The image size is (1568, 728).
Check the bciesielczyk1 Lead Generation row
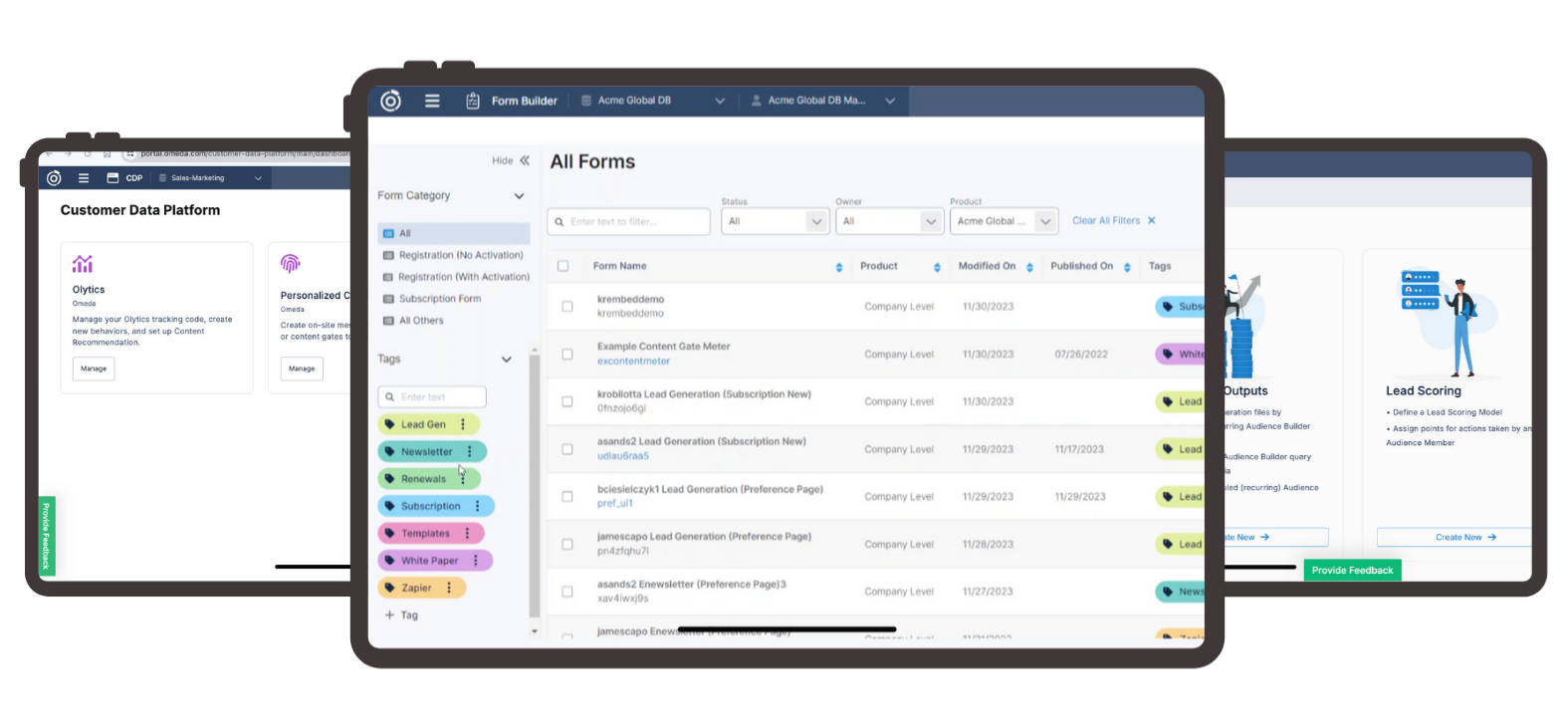(567, 497)
